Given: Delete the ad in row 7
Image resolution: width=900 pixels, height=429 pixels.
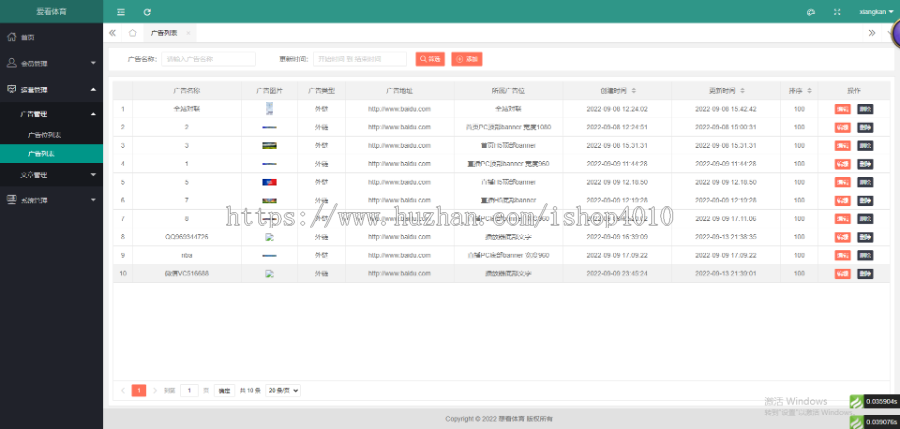Looking at the screenshot, I should pyautogui.click(x=865, y=219).
